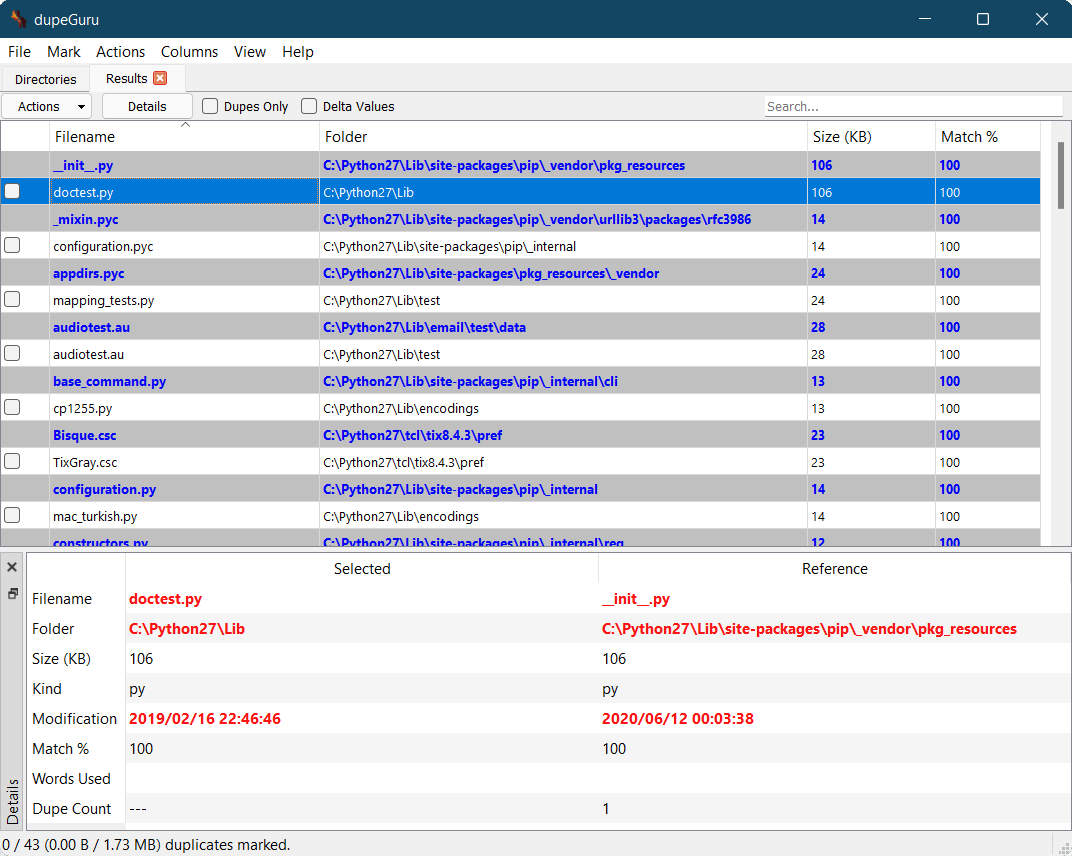Open the View menu
The width and height of the screenshot is (1072, 856).
click(249, 51)
